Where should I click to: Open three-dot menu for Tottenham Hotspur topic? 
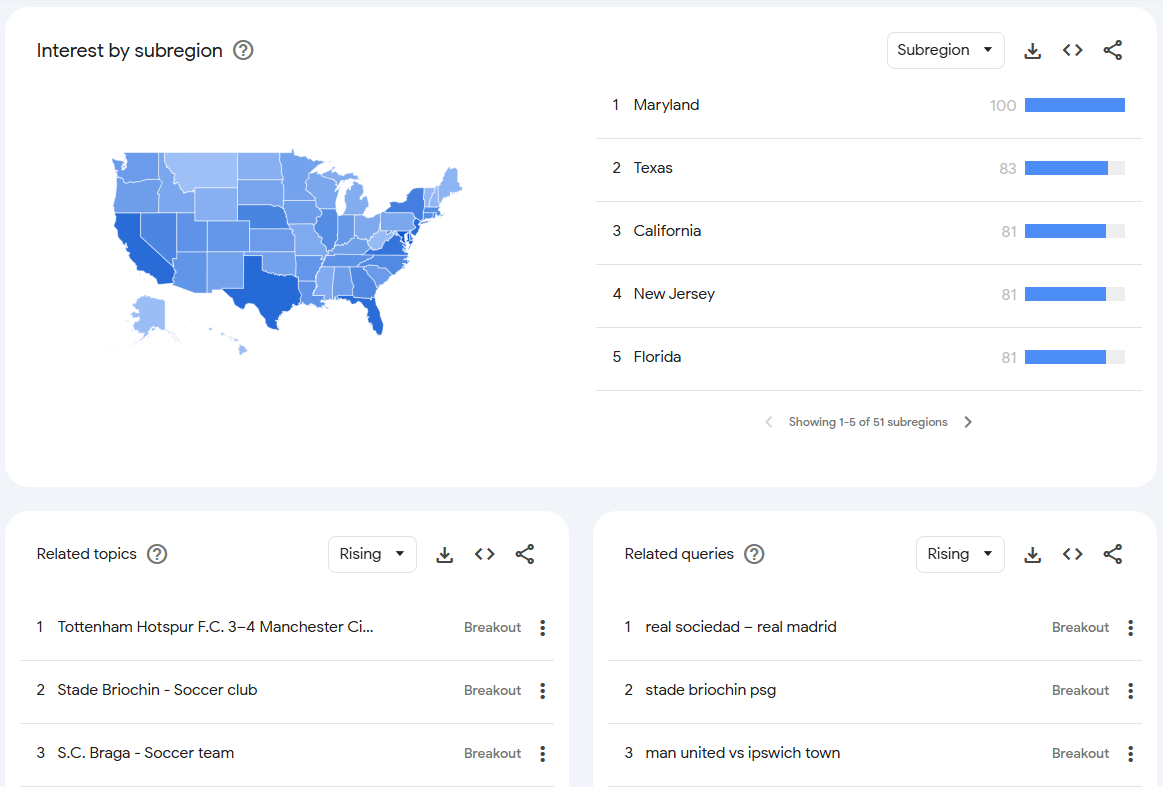pos(542,627)
